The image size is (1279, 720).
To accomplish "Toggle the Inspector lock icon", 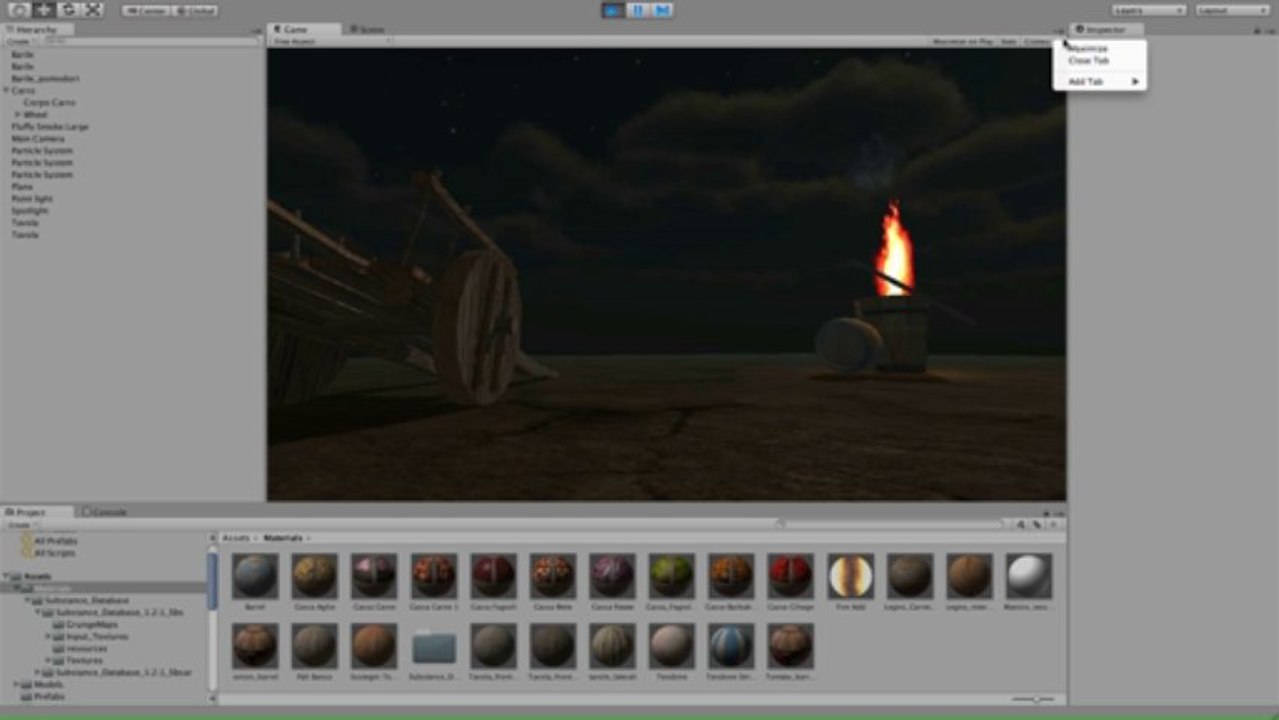I will point(1256,31).
